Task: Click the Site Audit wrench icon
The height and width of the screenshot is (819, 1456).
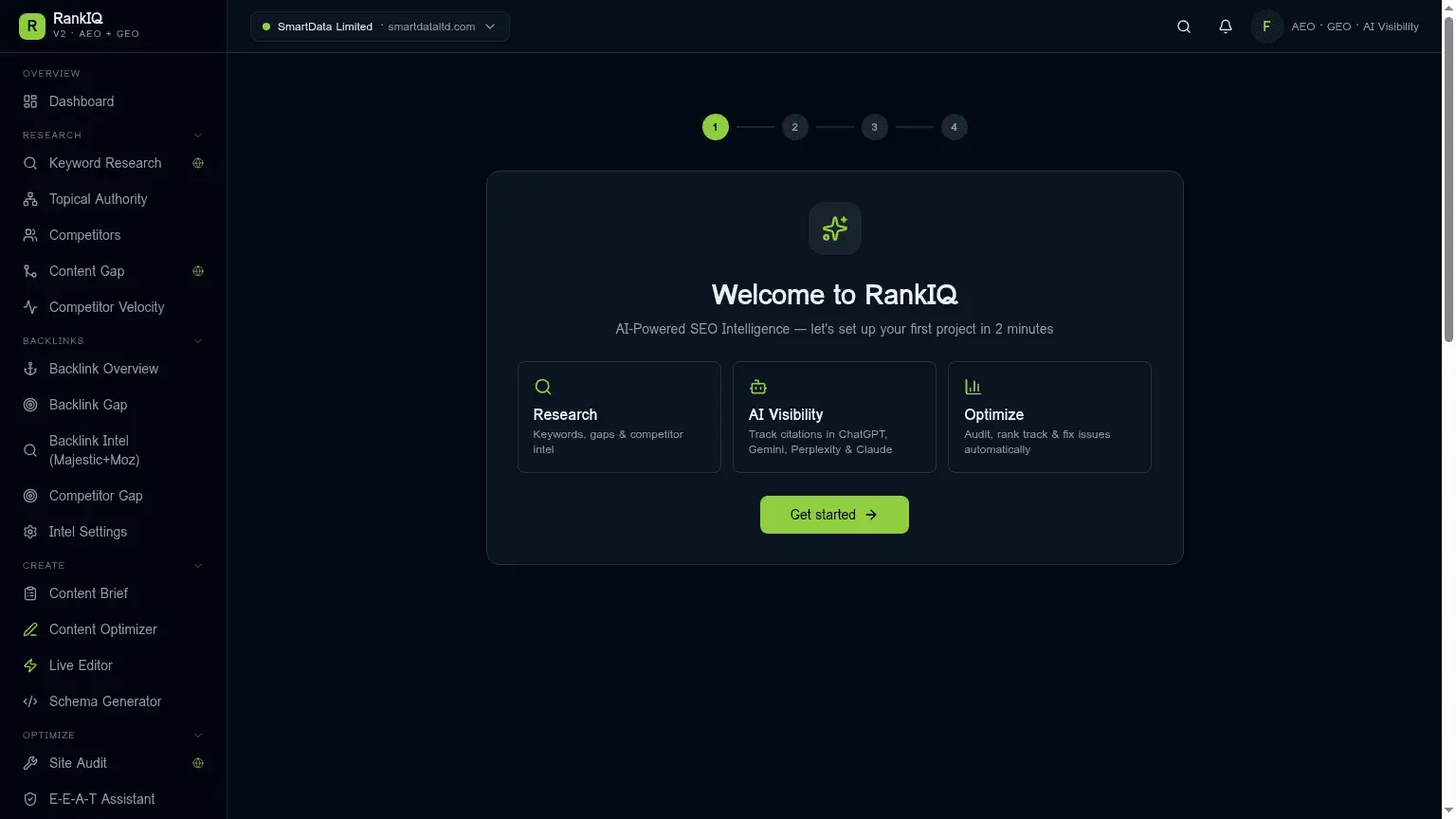Action: (x=30, y=763)
